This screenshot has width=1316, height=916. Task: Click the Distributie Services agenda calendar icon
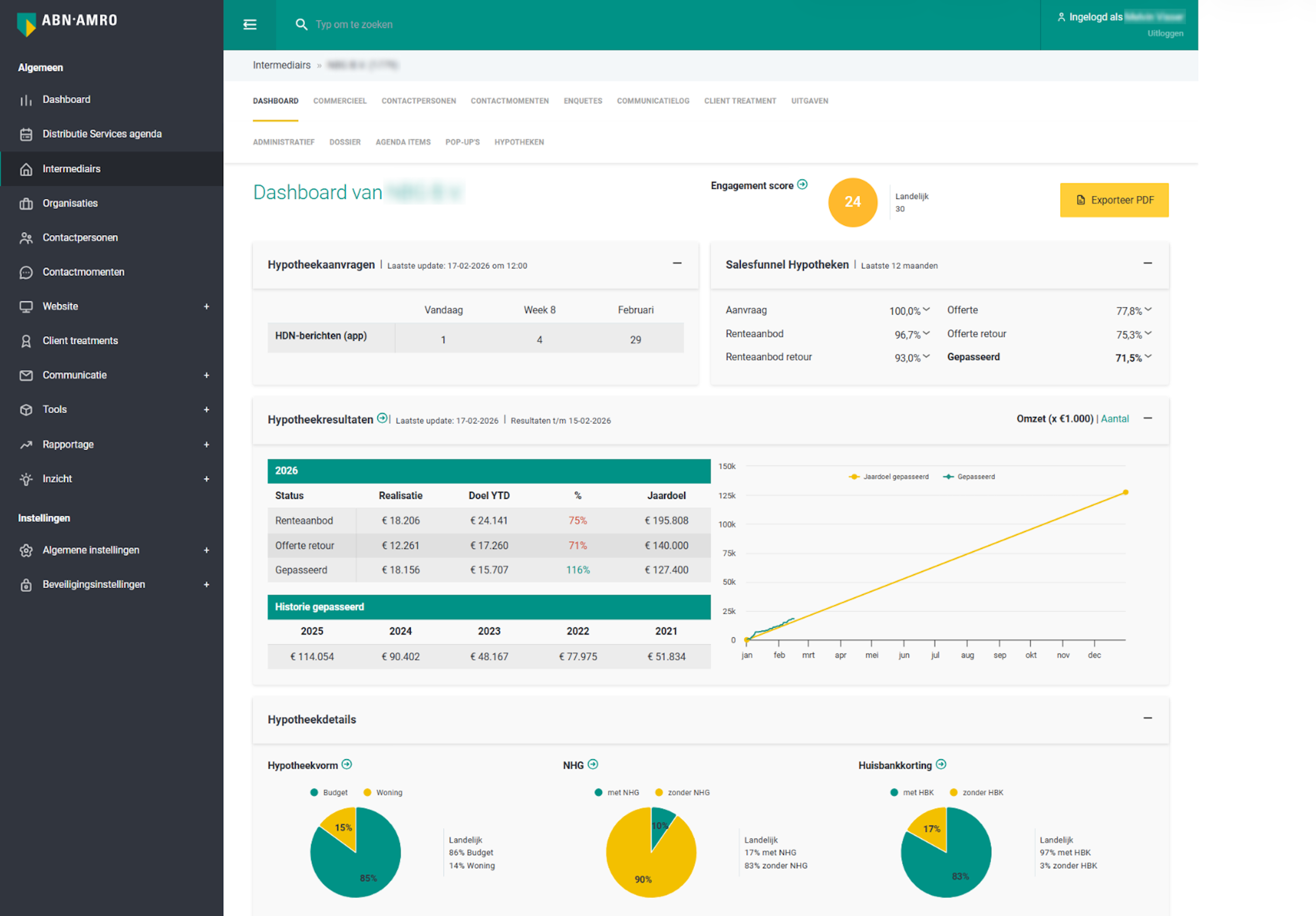point(26,135)
